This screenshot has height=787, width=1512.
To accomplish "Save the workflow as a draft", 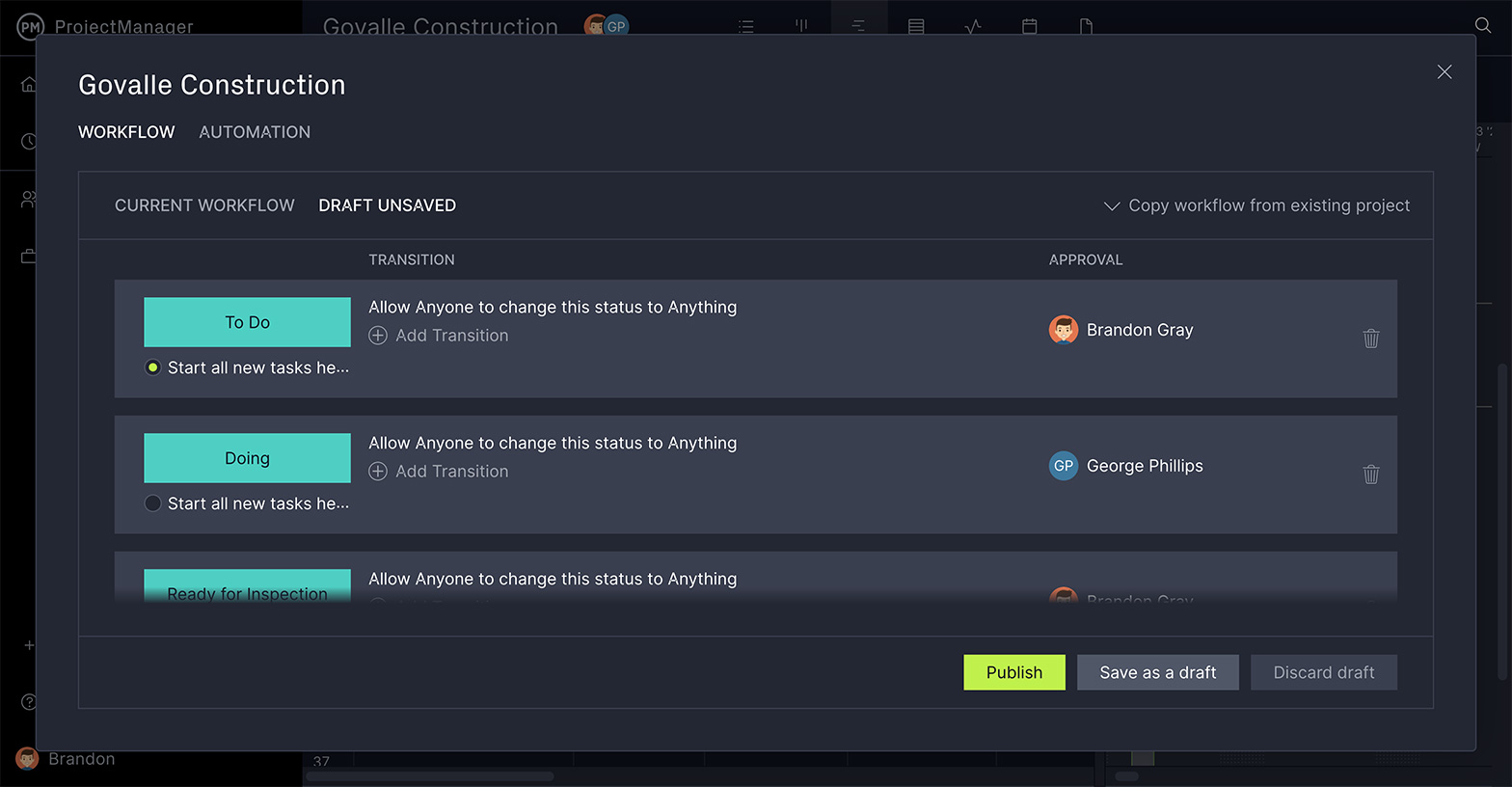I will (1157, 672).
